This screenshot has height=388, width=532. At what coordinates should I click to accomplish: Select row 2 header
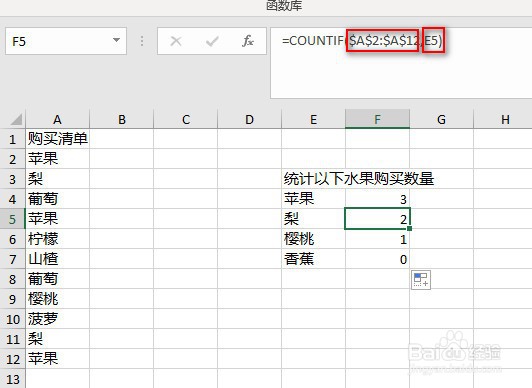point(13,159)
